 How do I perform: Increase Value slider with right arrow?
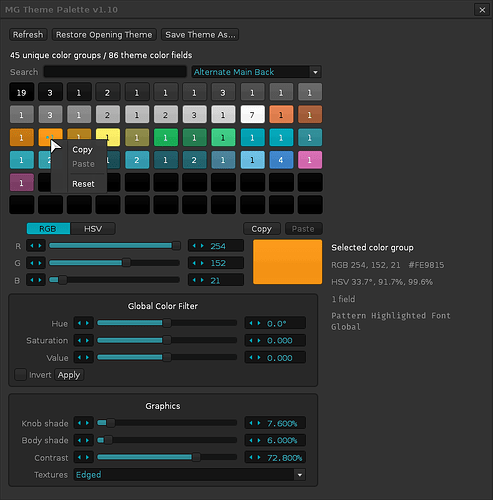(x=87, y=357)
